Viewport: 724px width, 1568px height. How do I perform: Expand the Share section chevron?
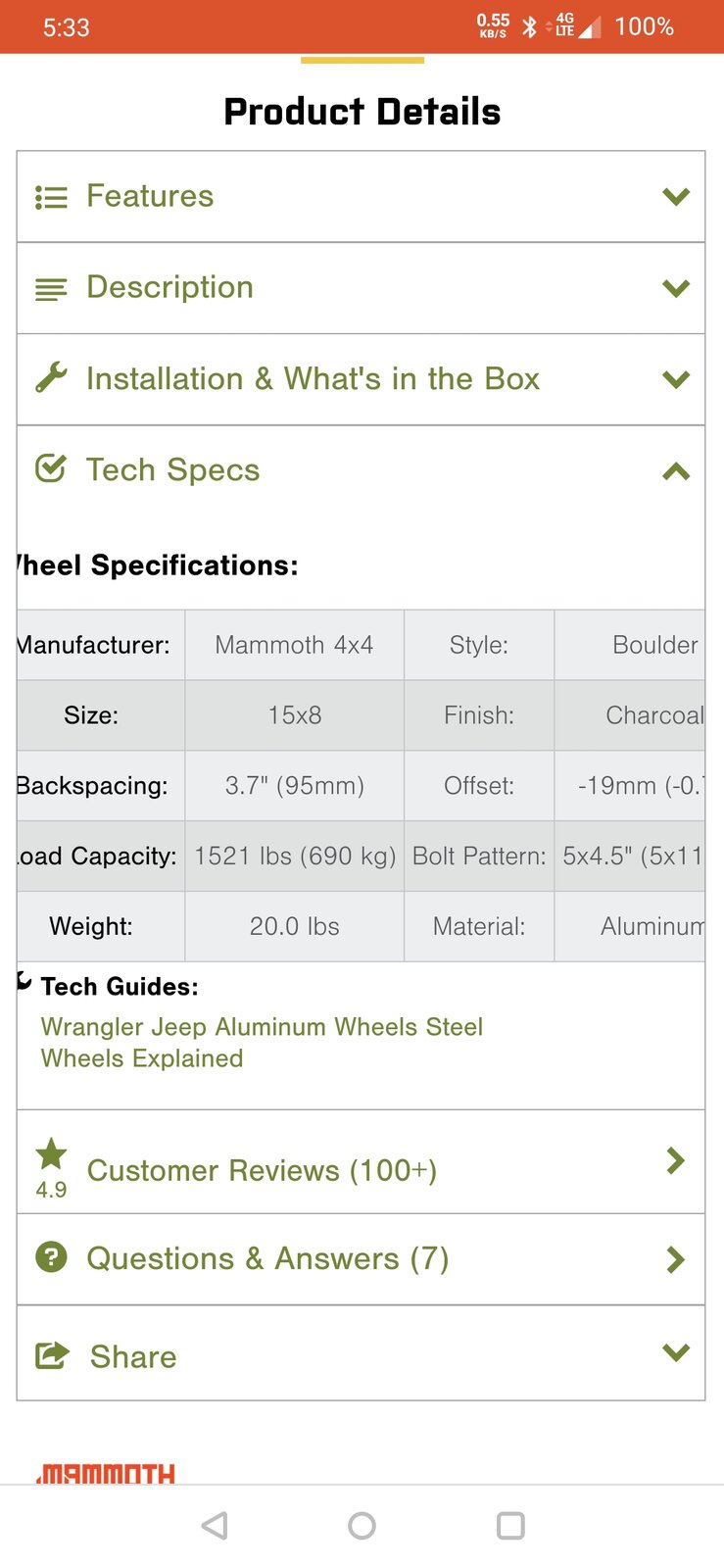pyautogui.click(x=676, y=1353)
